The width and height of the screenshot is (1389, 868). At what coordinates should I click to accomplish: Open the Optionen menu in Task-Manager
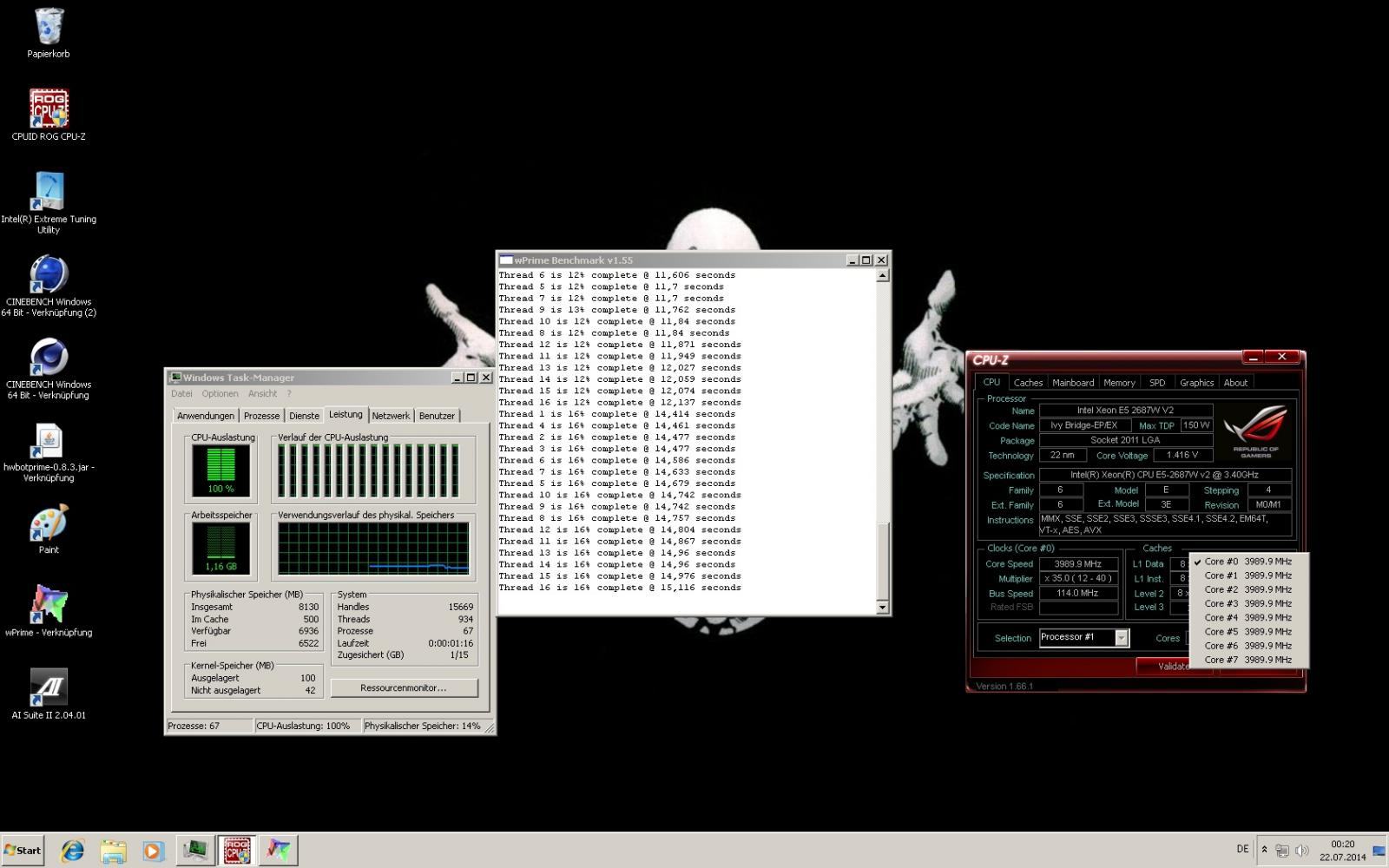(220, 394)
